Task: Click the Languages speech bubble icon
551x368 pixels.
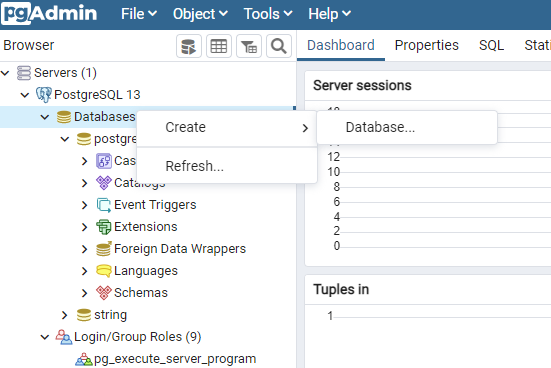Action: point(104,271)
